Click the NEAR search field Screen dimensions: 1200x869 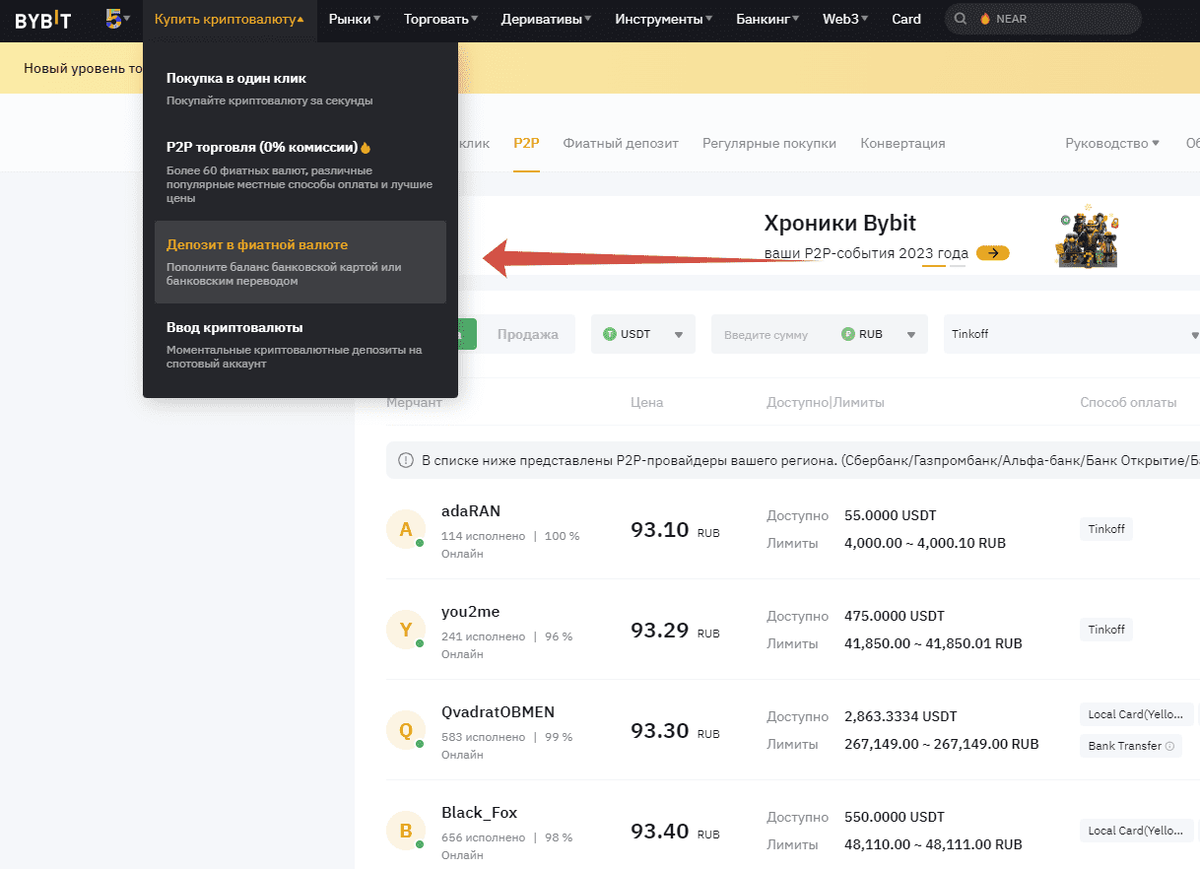click(1043, 19)
